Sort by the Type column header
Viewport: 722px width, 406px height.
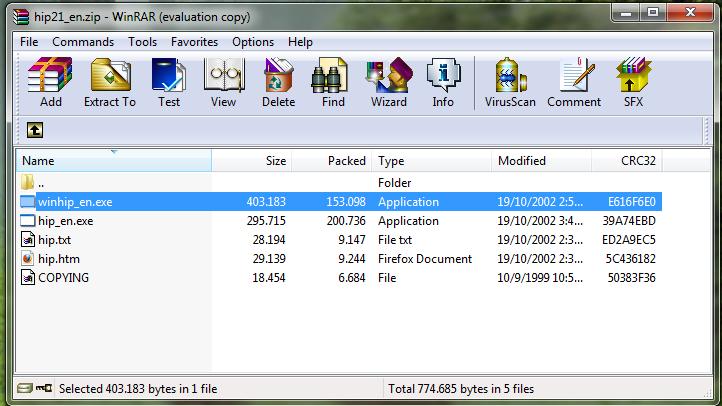431,161
